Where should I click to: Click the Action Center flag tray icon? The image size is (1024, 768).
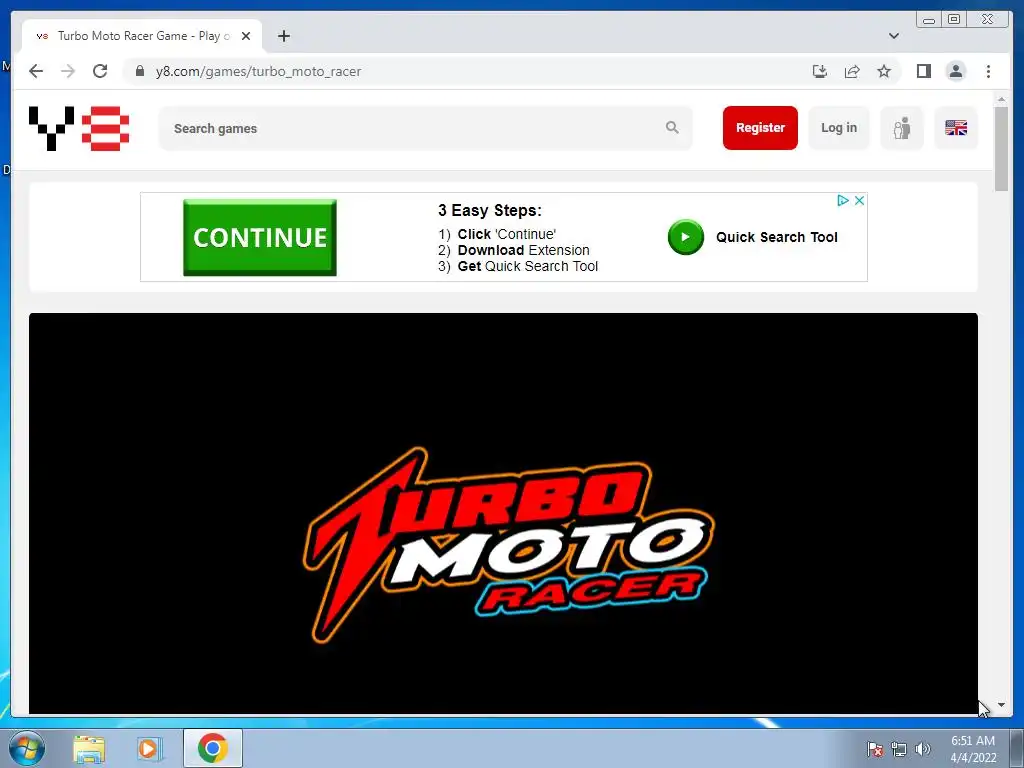[874, 749]
